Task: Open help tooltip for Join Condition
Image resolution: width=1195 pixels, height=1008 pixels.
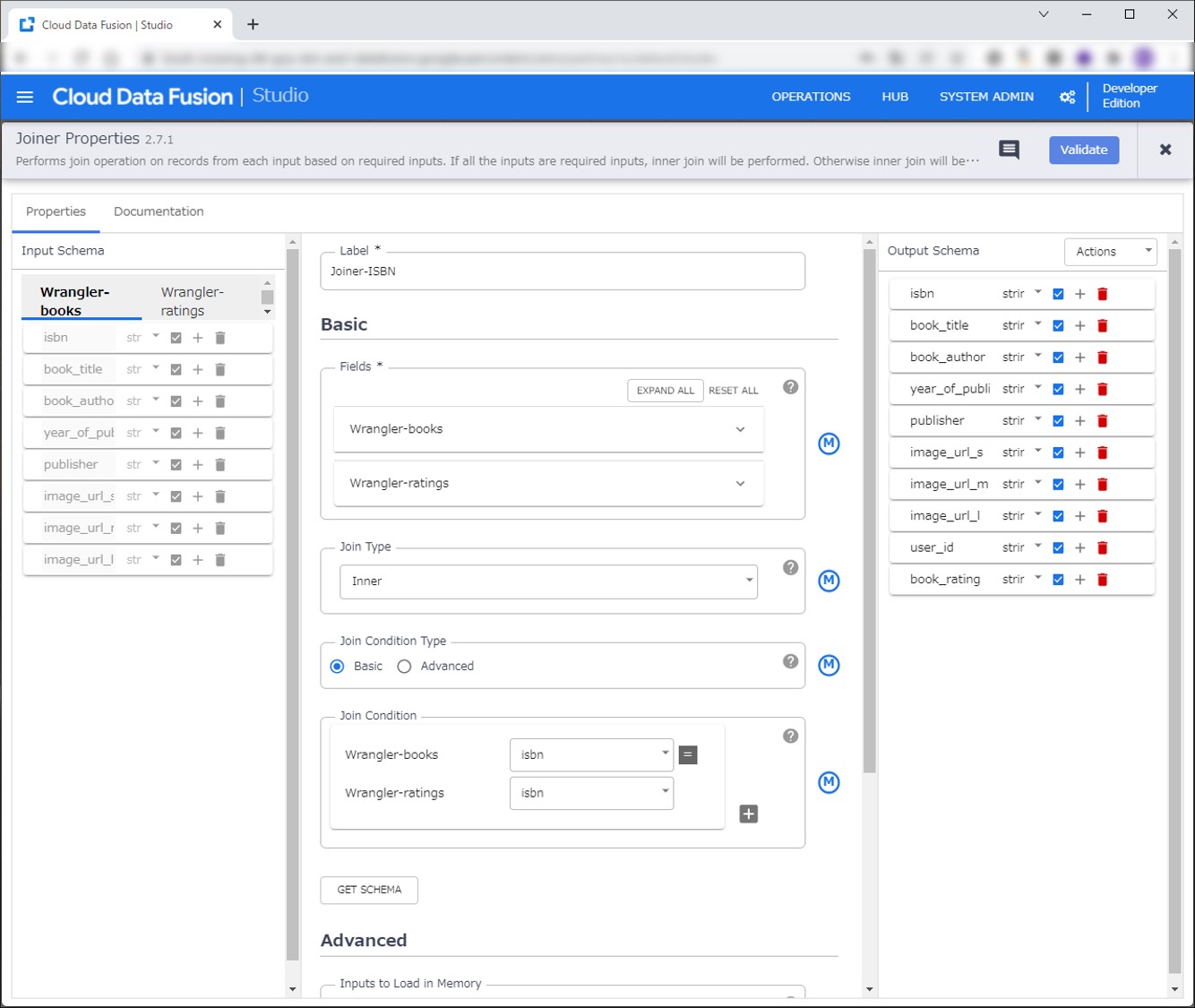Action: pos(790,736)
